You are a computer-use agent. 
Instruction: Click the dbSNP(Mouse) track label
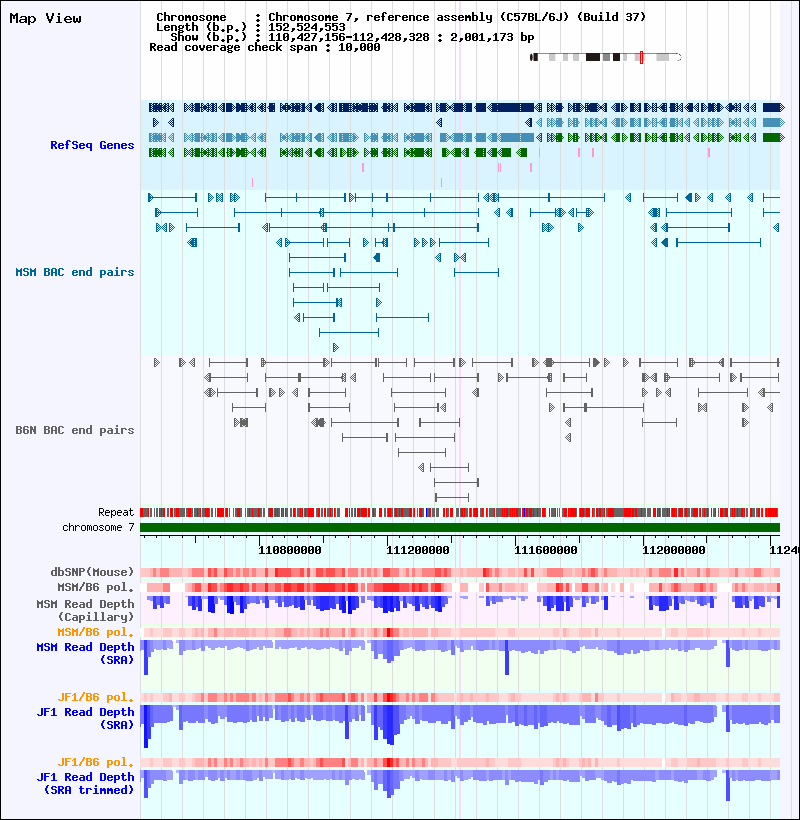92,572
